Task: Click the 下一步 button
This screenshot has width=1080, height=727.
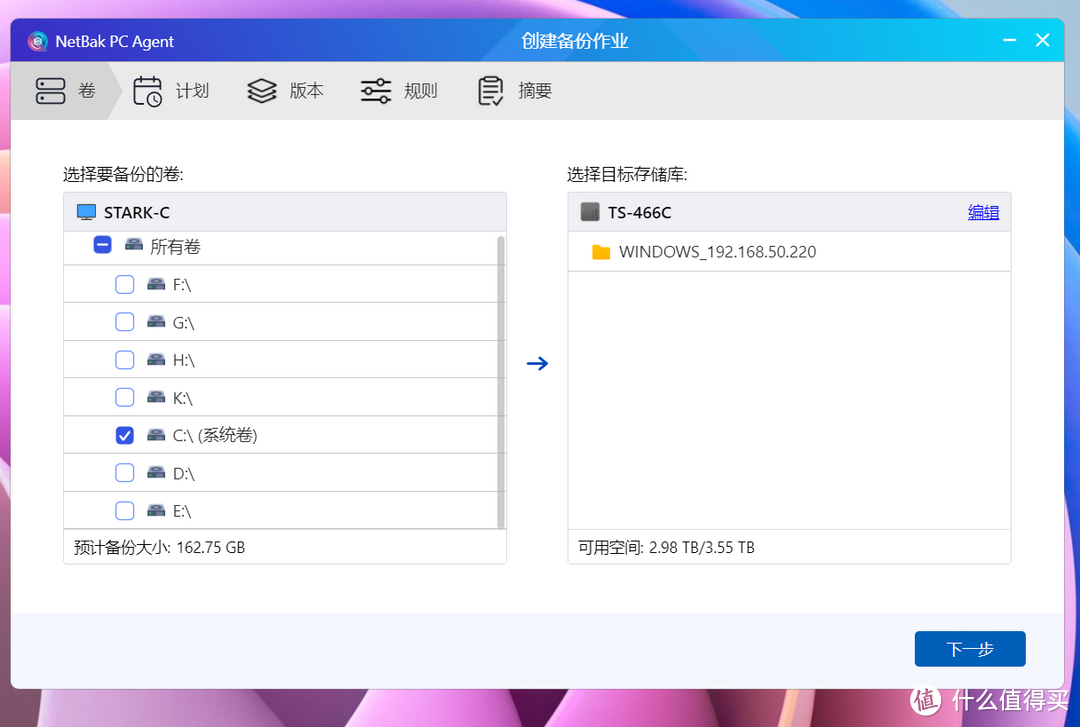Action: coord(969,648)
